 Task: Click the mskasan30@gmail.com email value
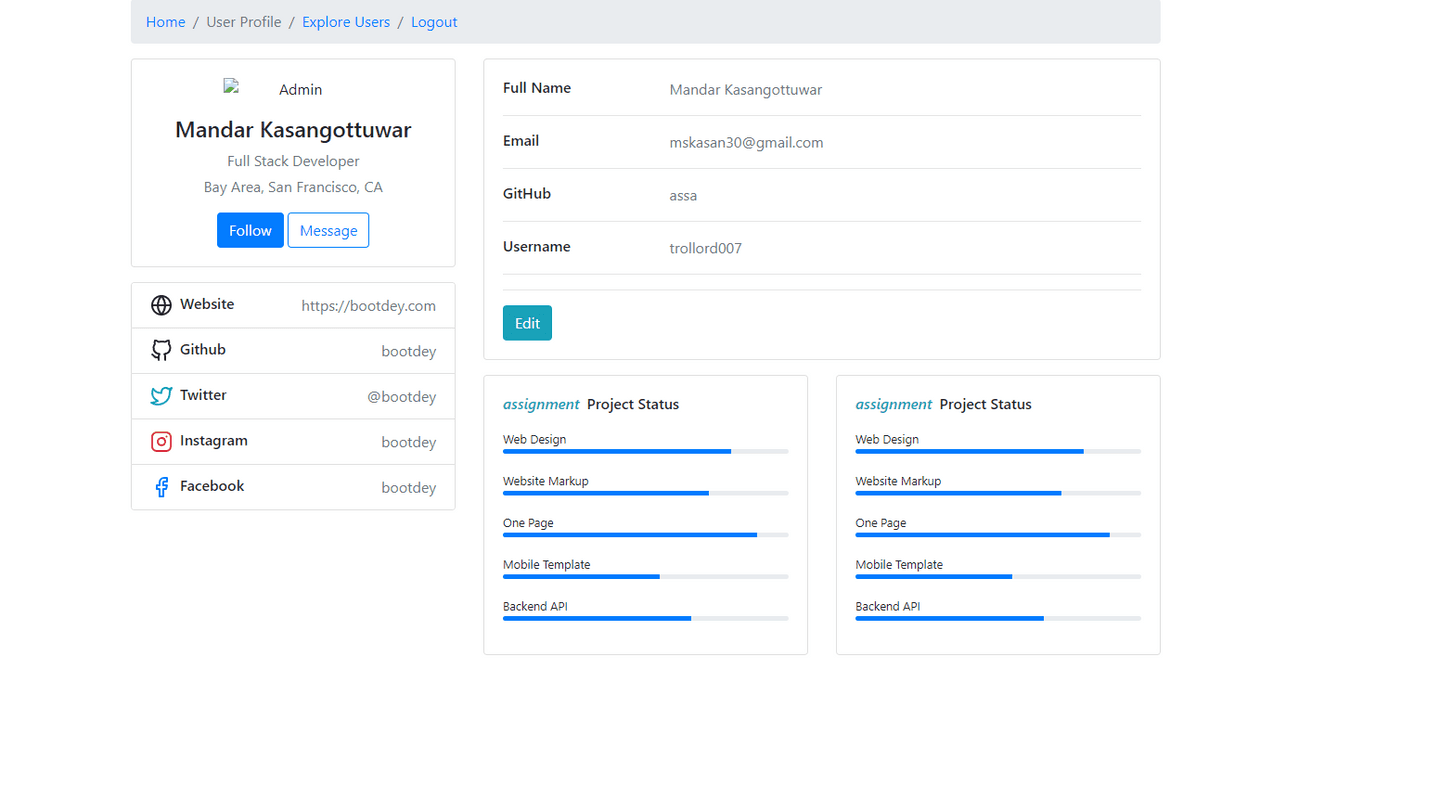pyautogui.click(x=746, y=142)
